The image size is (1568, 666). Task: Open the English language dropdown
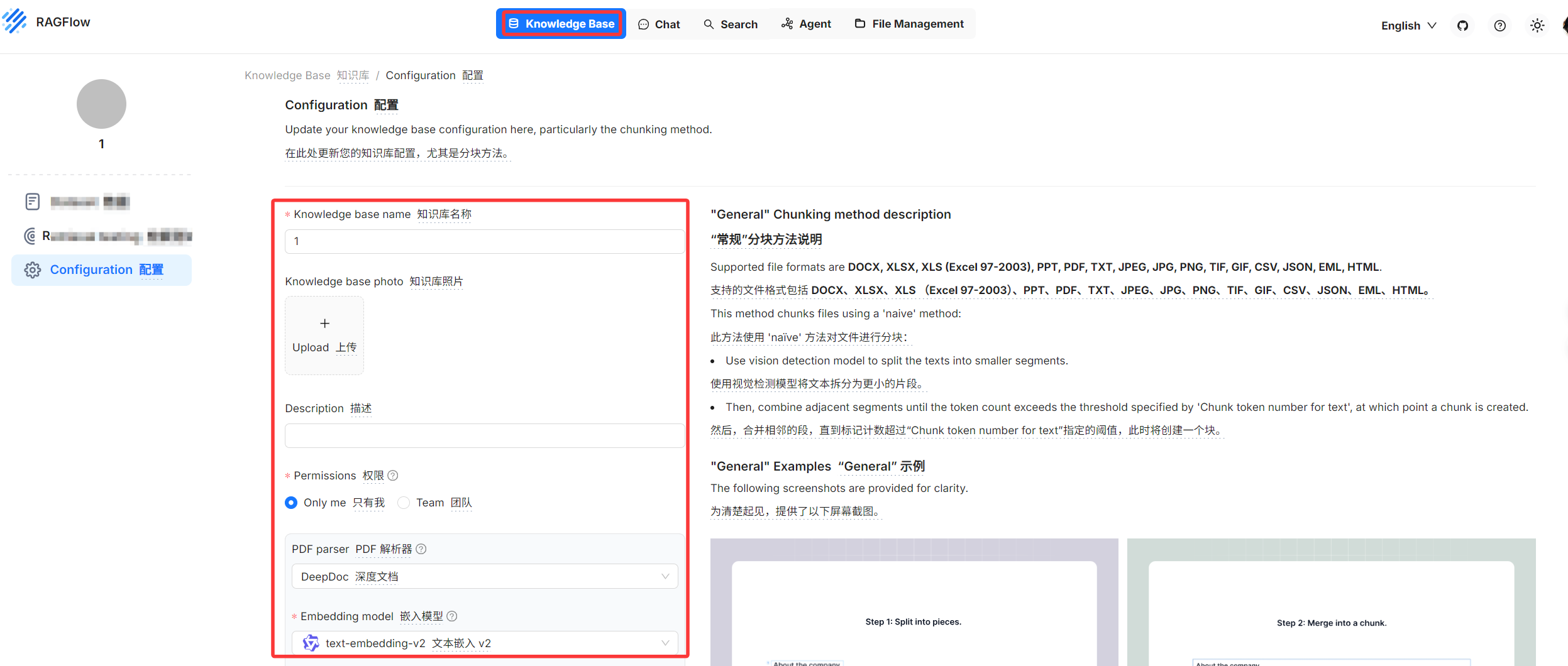1408,26
